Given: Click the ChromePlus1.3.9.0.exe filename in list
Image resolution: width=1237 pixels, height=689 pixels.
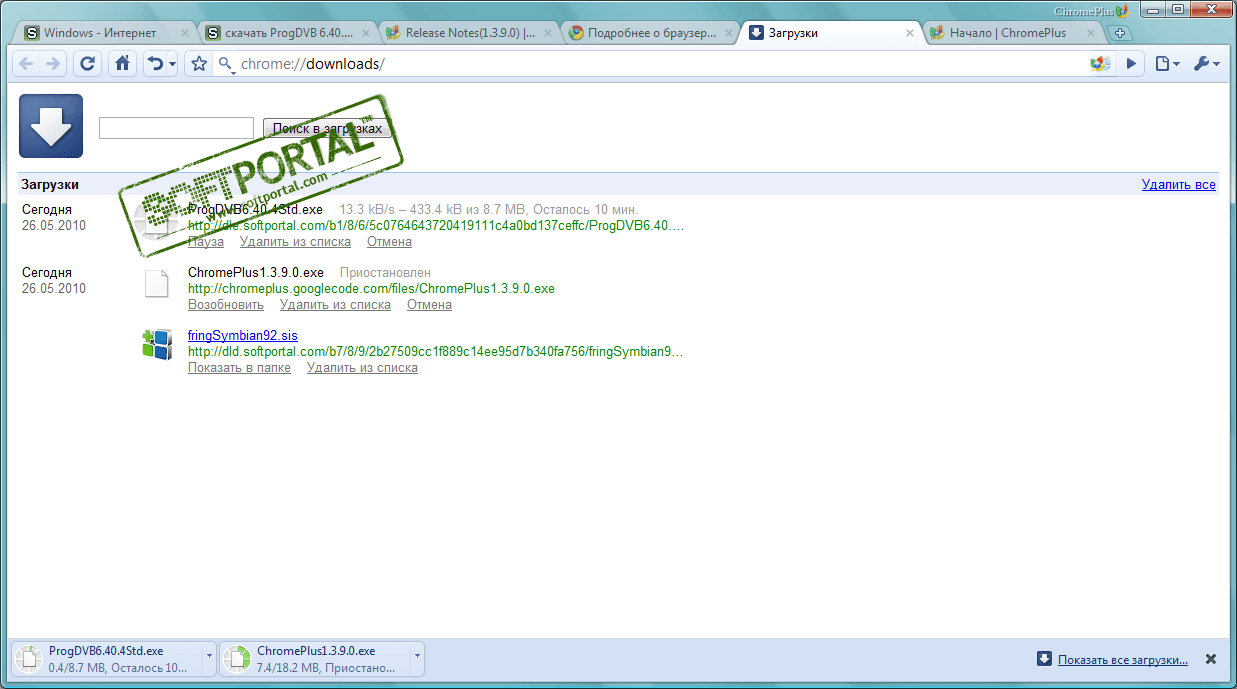Looking at the screenshot, I should pyautogui.click(x=256, y=273).
